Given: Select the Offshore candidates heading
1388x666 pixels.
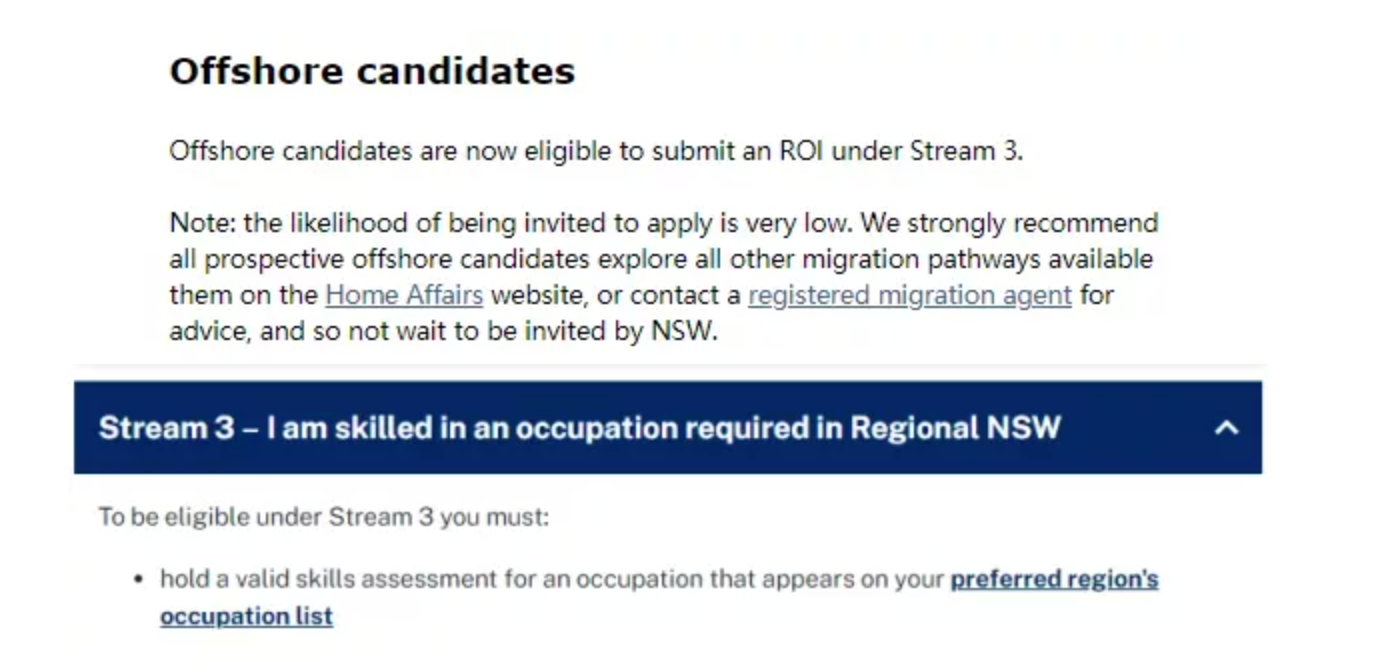Looking at the screenshot, I should point(372,71).
